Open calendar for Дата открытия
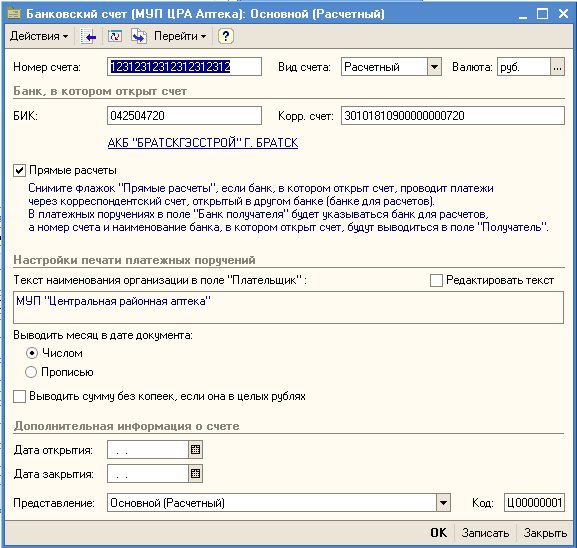The image size is (577, 548). point(195,449)
